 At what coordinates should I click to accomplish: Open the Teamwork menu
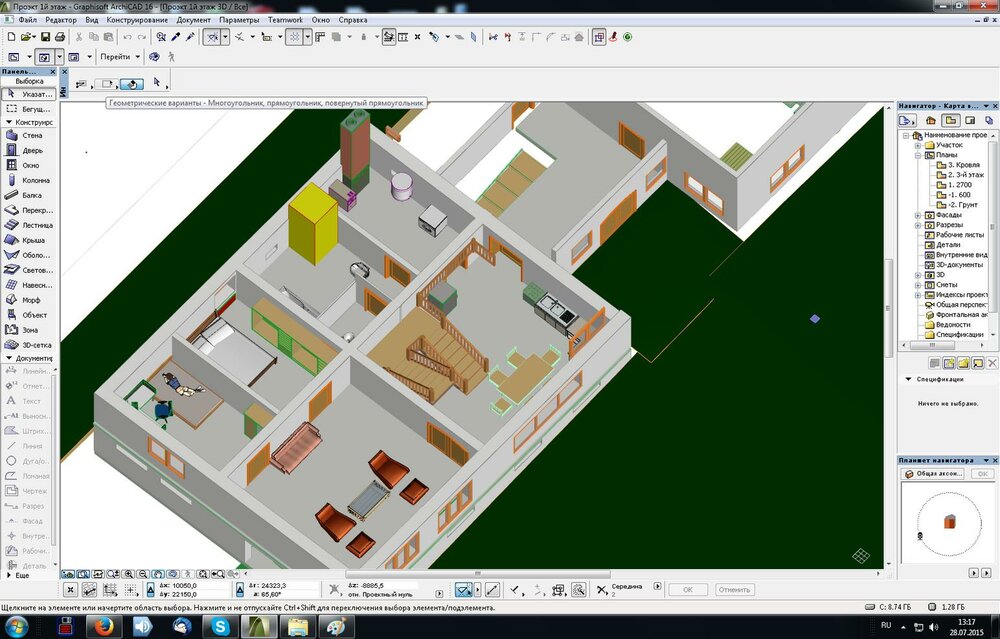(286, 20)
